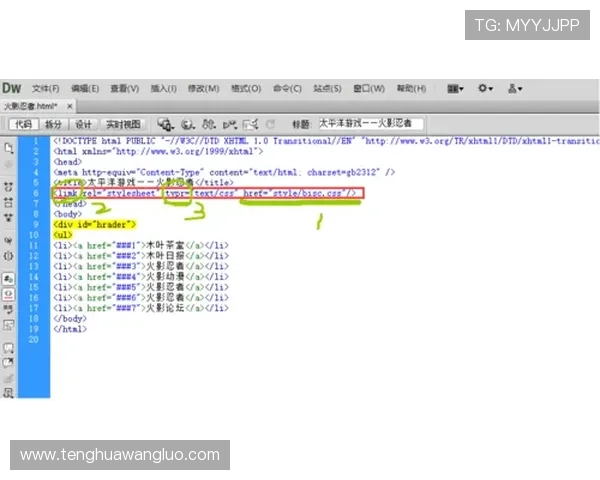Click the greyed Refresh icon before 标题
Viewport: 600px width, 480px height.
(x=270, y=124)
